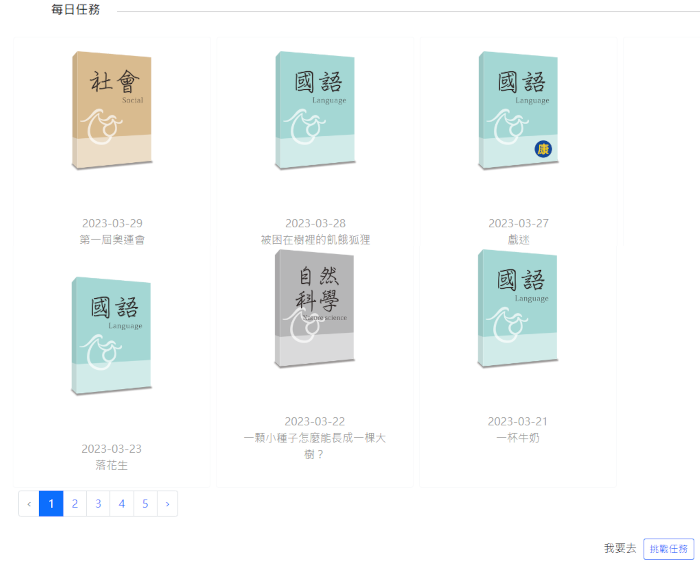Open the tan 社會 Social book cover
Screen dimensions: 700x565
pos(112,110)
